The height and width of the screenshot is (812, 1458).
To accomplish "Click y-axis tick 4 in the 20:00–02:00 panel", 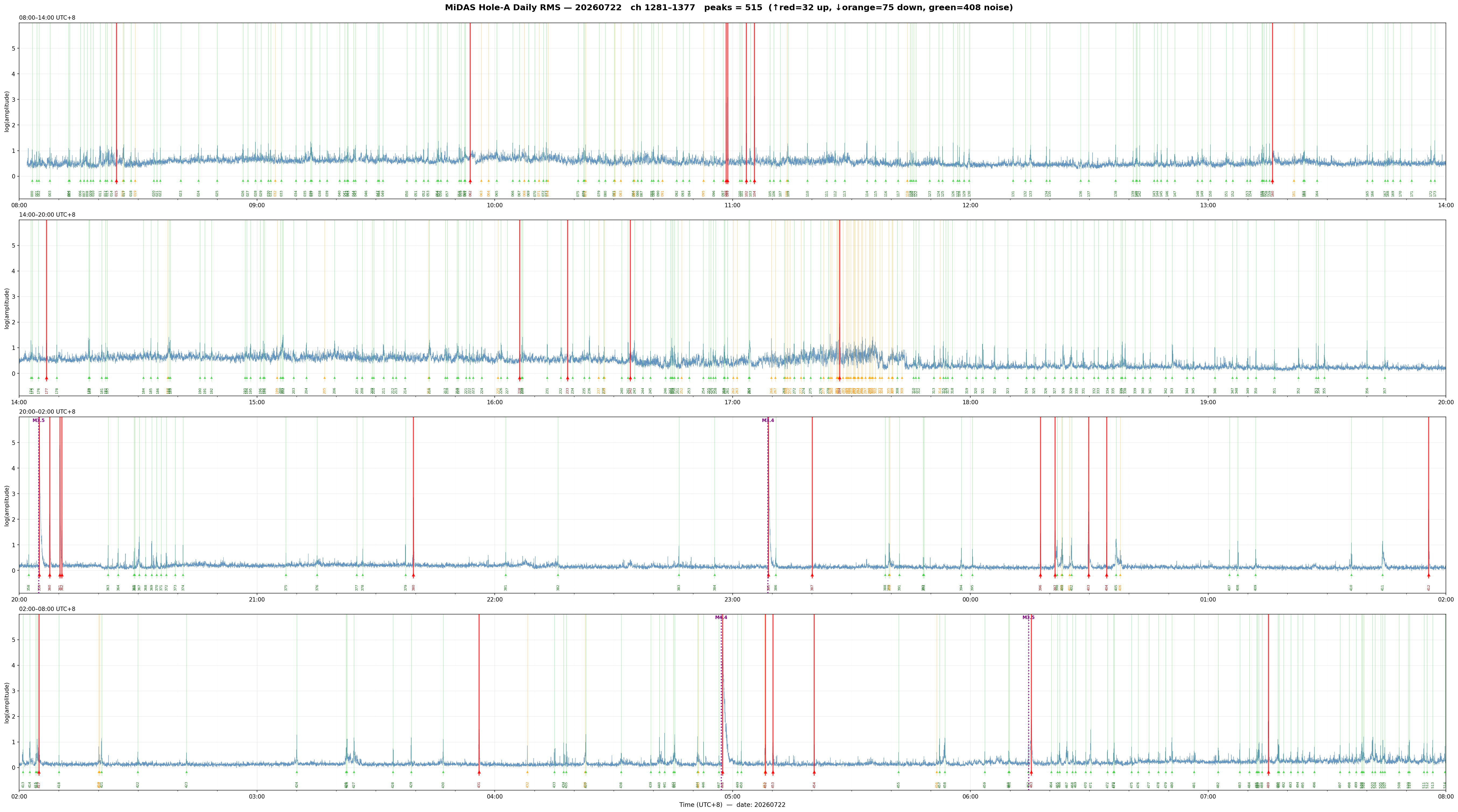I will click(x=13, y=469).
